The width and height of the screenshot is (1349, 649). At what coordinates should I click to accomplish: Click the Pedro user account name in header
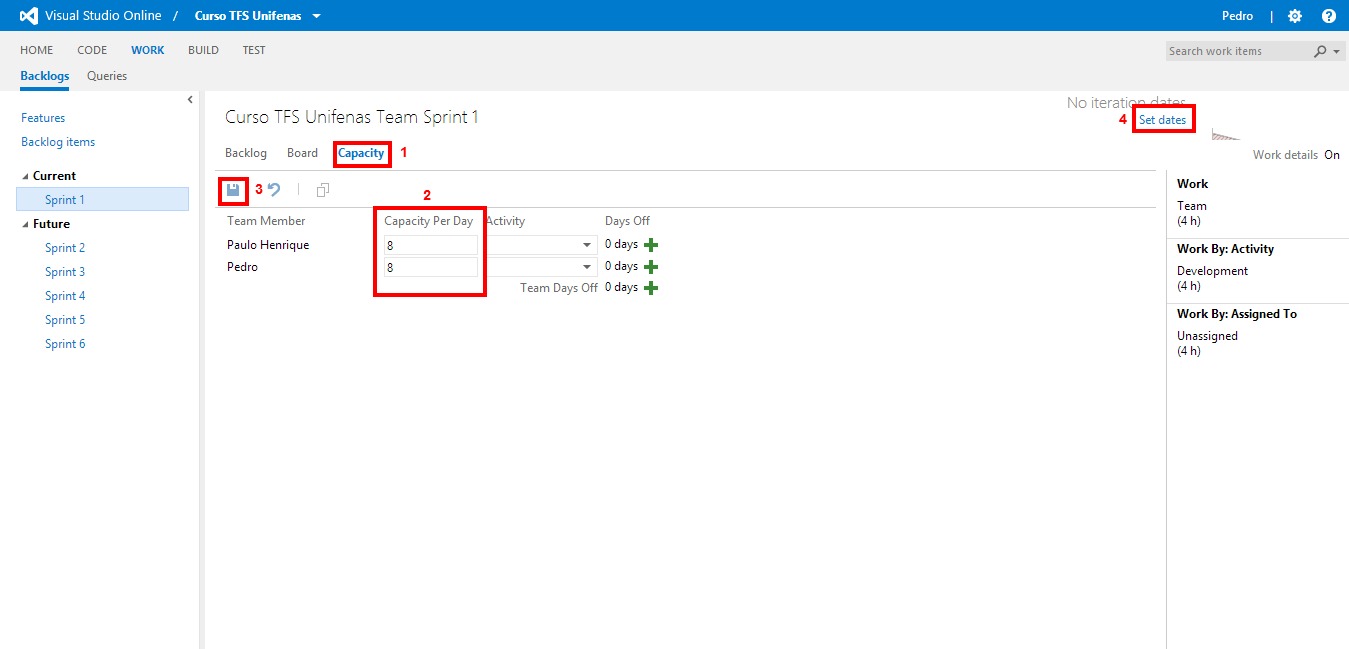pyautogui.click(x=1237, y=16)
